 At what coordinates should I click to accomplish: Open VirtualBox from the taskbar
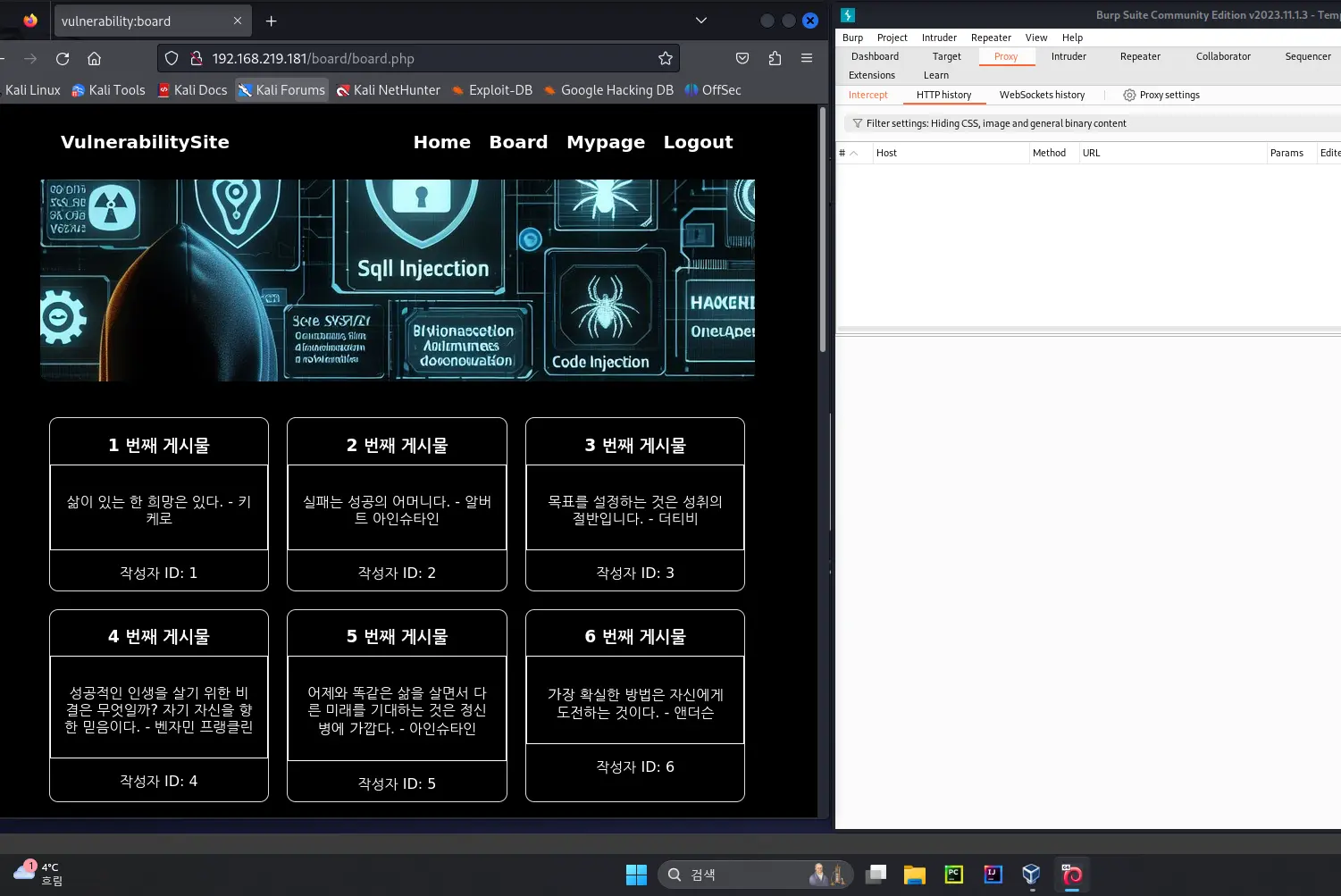(1031, 875)
